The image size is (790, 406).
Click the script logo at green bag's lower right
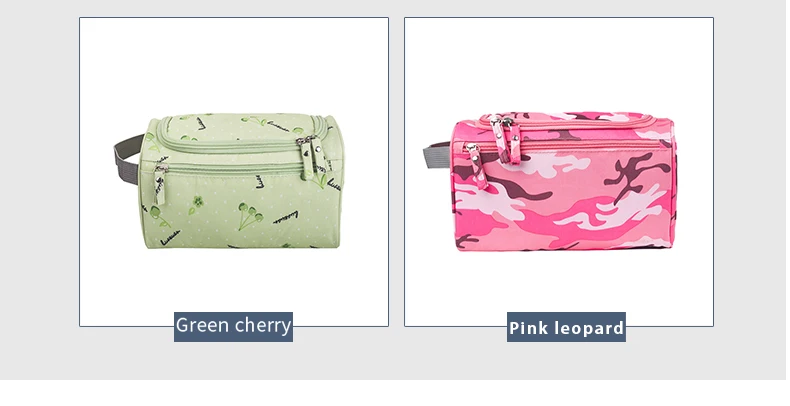click(x=286, y=217)
